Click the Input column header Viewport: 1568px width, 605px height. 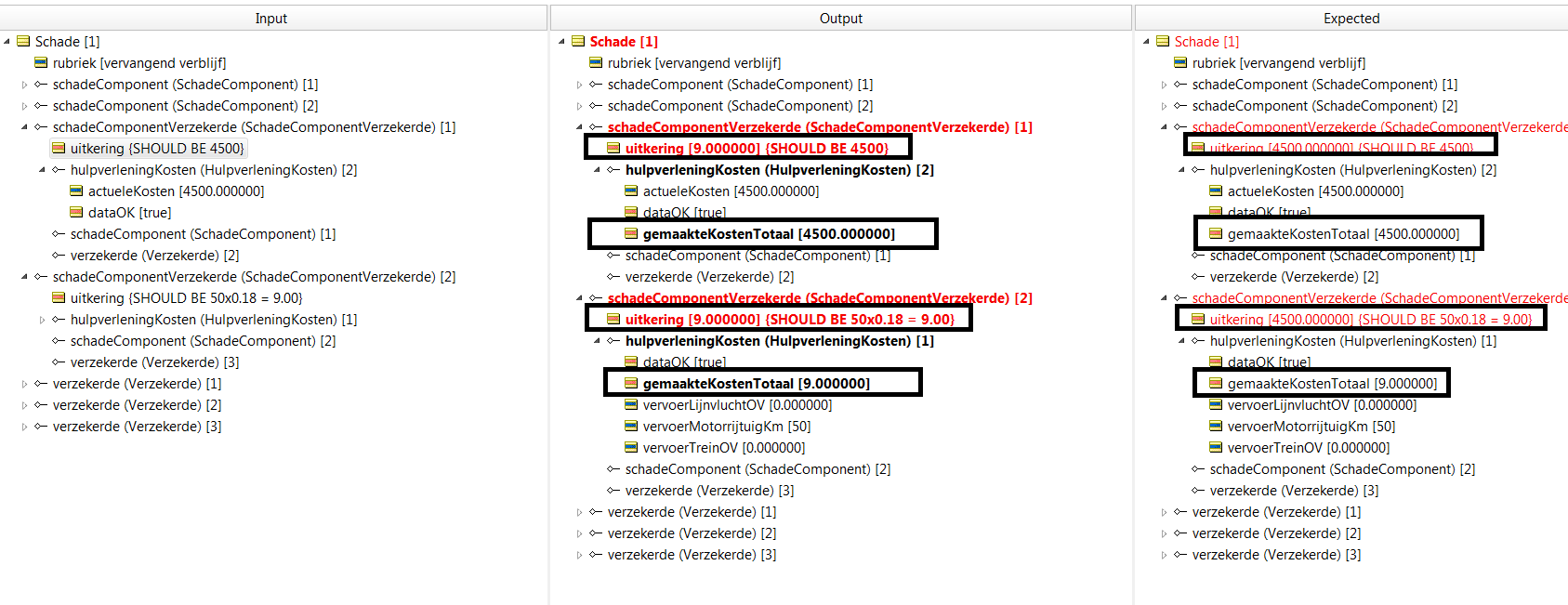tap(271, 18)
